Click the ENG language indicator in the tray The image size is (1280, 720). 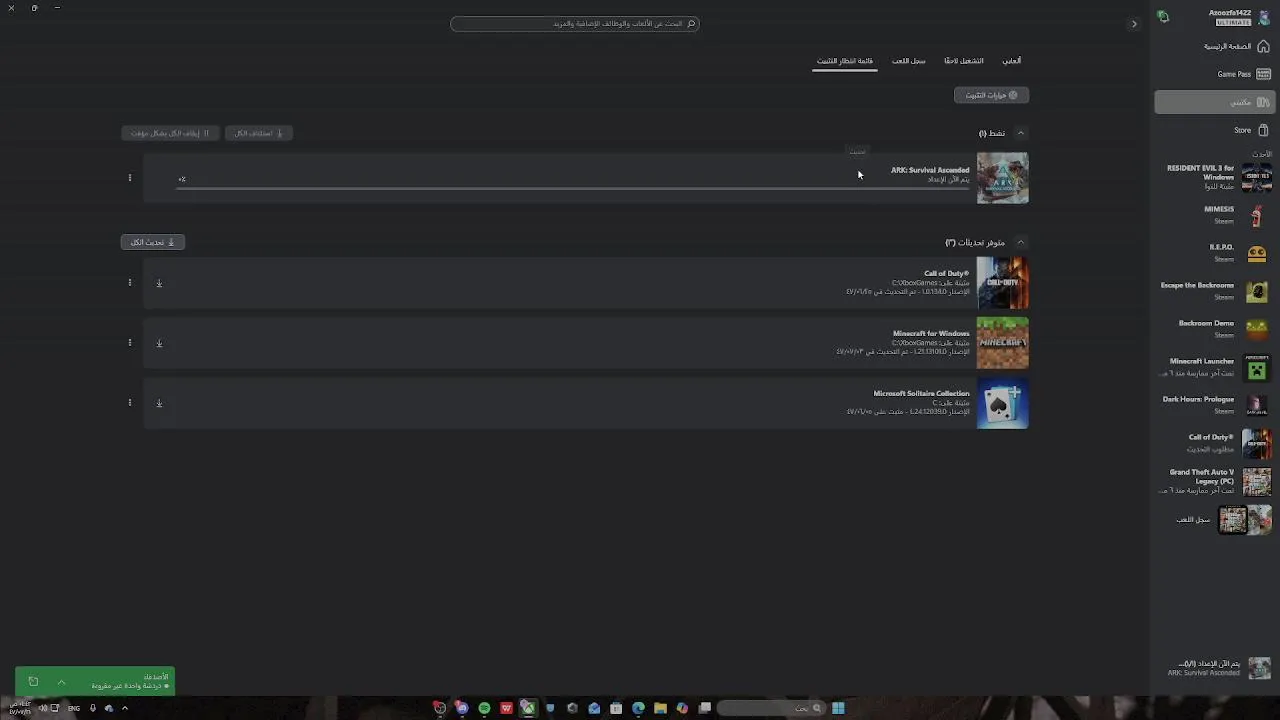coord(74,708)
